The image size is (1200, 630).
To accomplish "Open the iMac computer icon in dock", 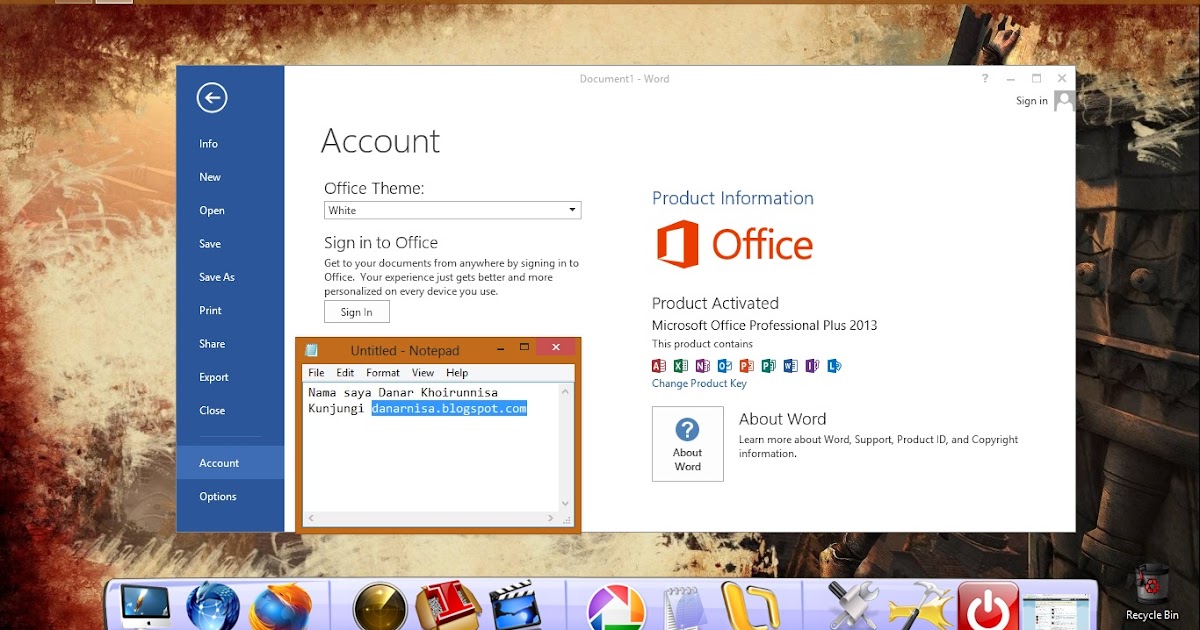I will pyautogui.click(x=144, y=606).
